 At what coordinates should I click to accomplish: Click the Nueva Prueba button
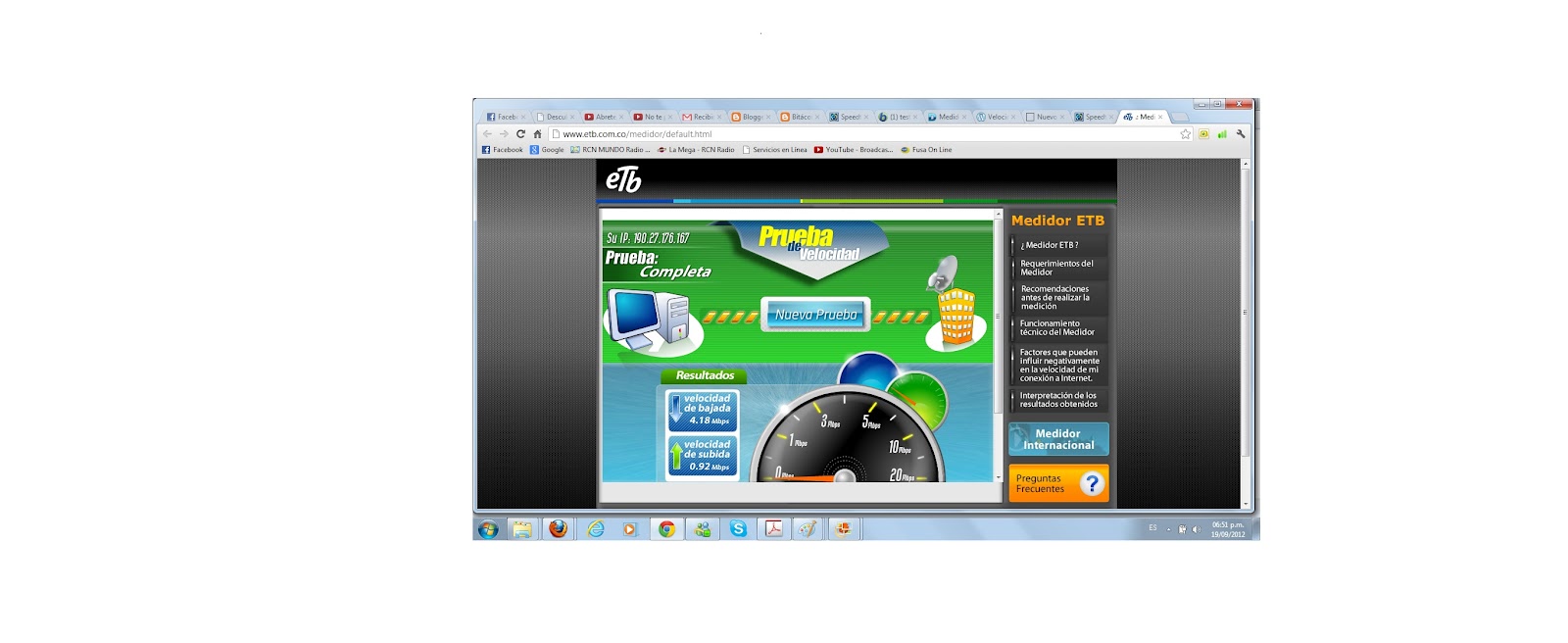click(x=815, y=315)
